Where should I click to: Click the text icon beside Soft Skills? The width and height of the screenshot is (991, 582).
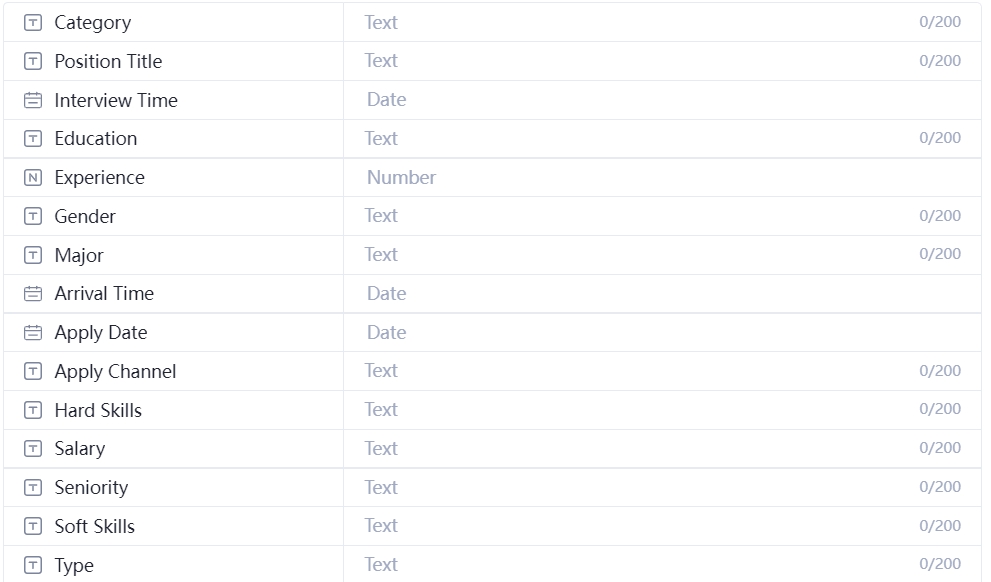33,526
